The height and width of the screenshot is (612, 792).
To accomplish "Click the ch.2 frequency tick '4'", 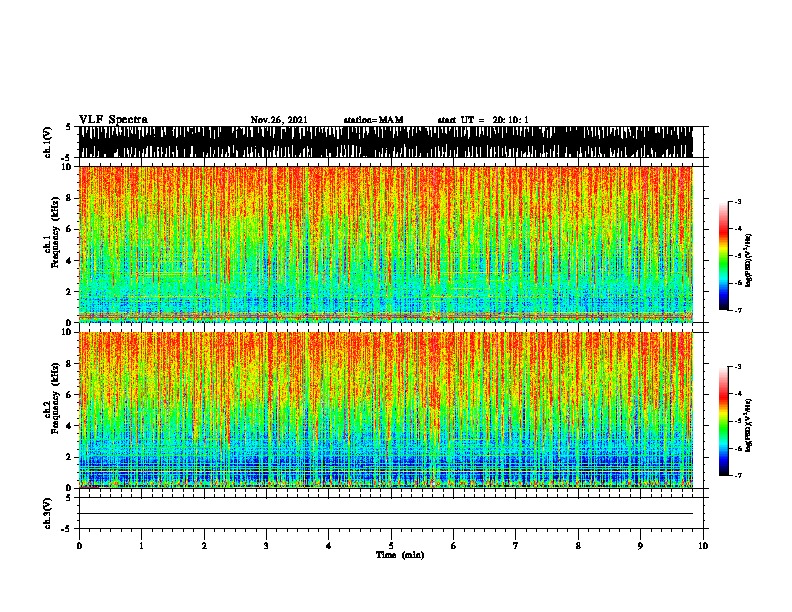I will tap(70, 426).
